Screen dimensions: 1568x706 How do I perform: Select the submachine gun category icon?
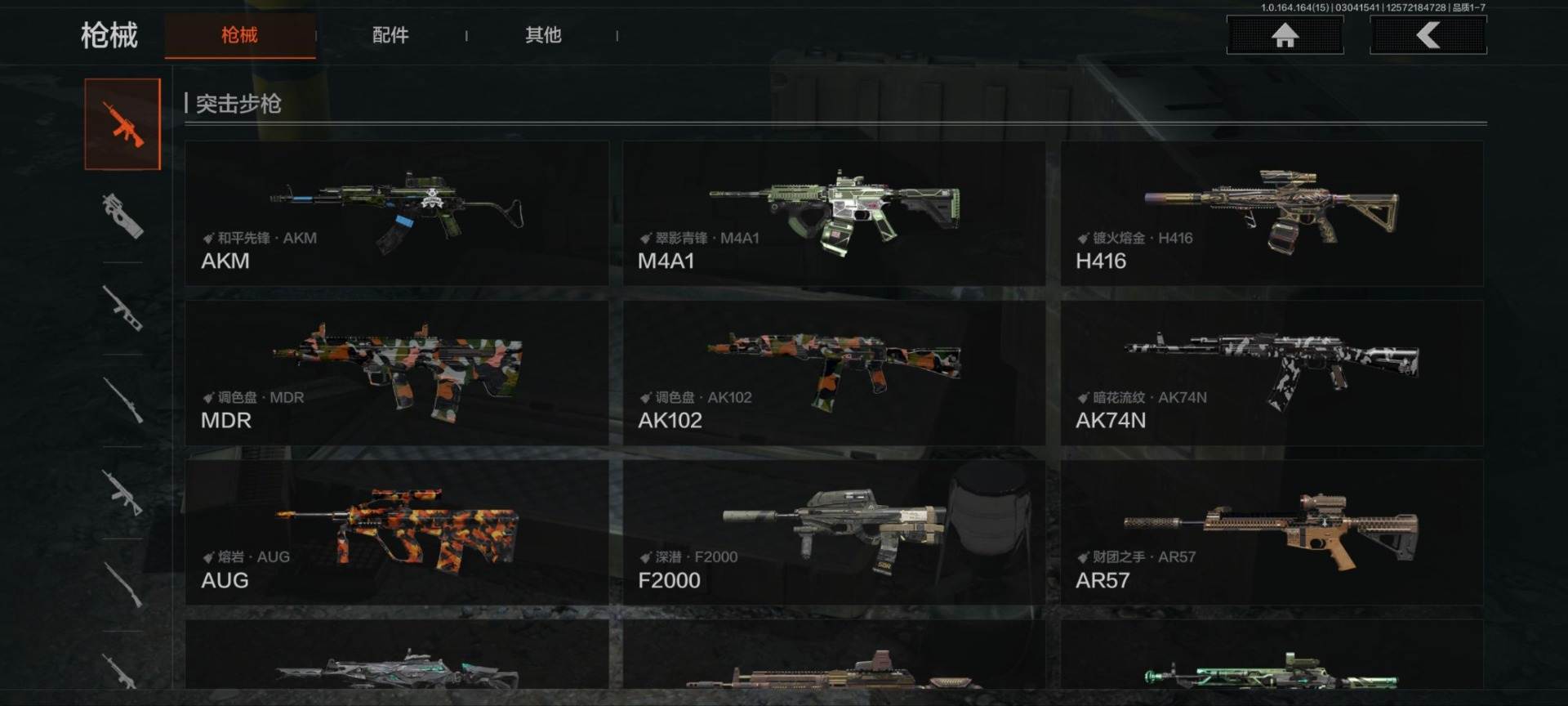(x=122, y=216)
